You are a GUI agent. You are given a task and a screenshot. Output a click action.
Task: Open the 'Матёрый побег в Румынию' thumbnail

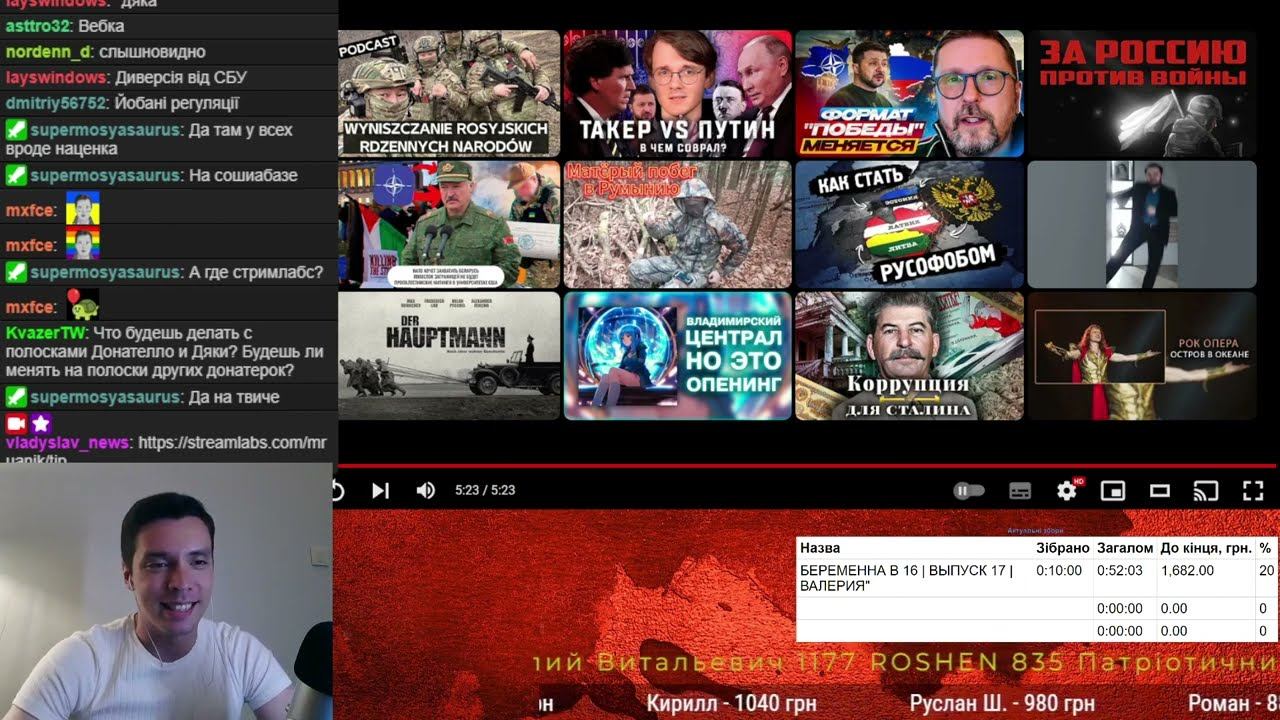(x=677, y=224)
